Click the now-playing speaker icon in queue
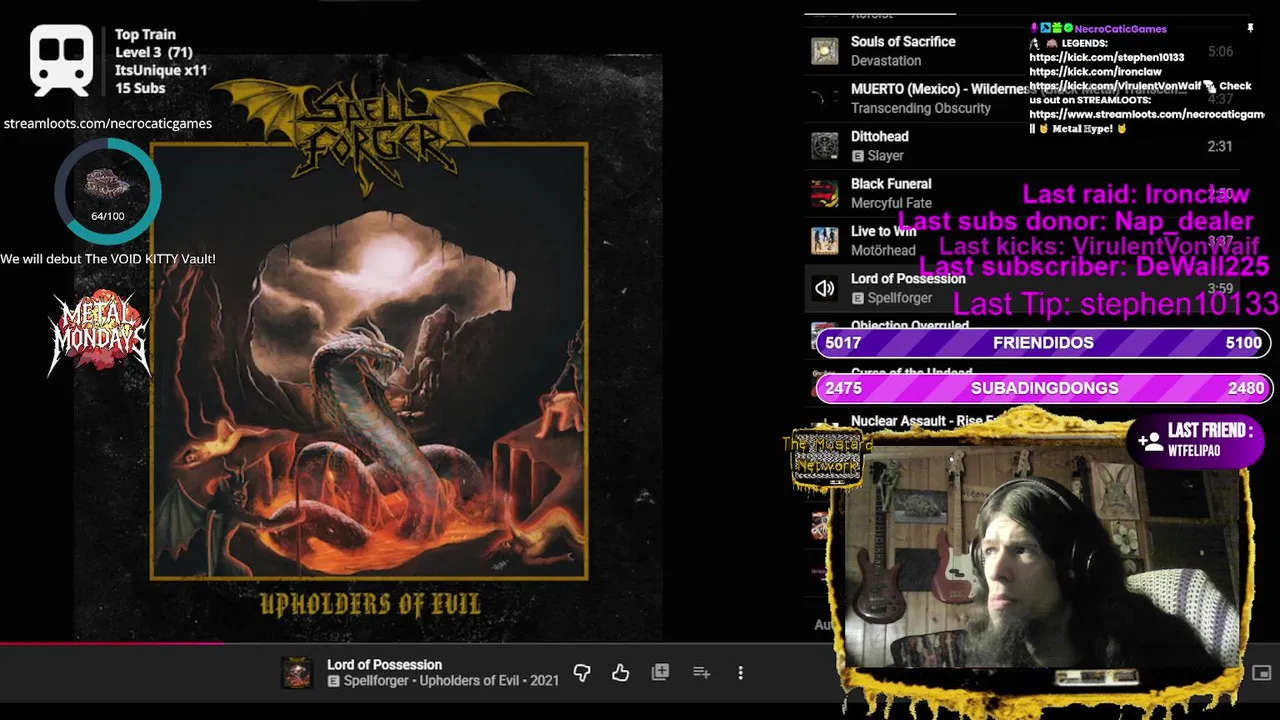 [x=825, y=289]
